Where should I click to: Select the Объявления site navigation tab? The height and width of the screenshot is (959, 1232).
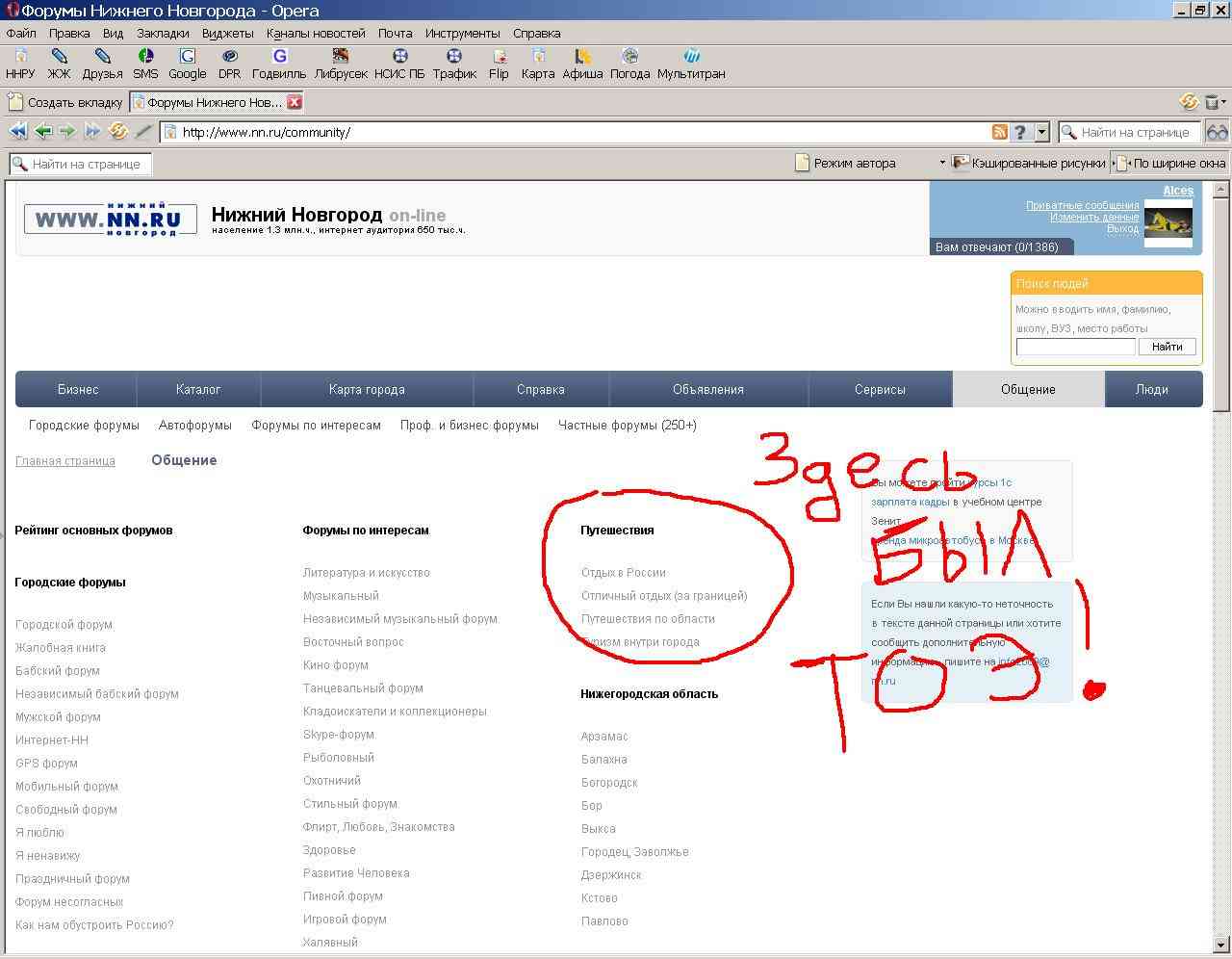[x=707, y=390]
